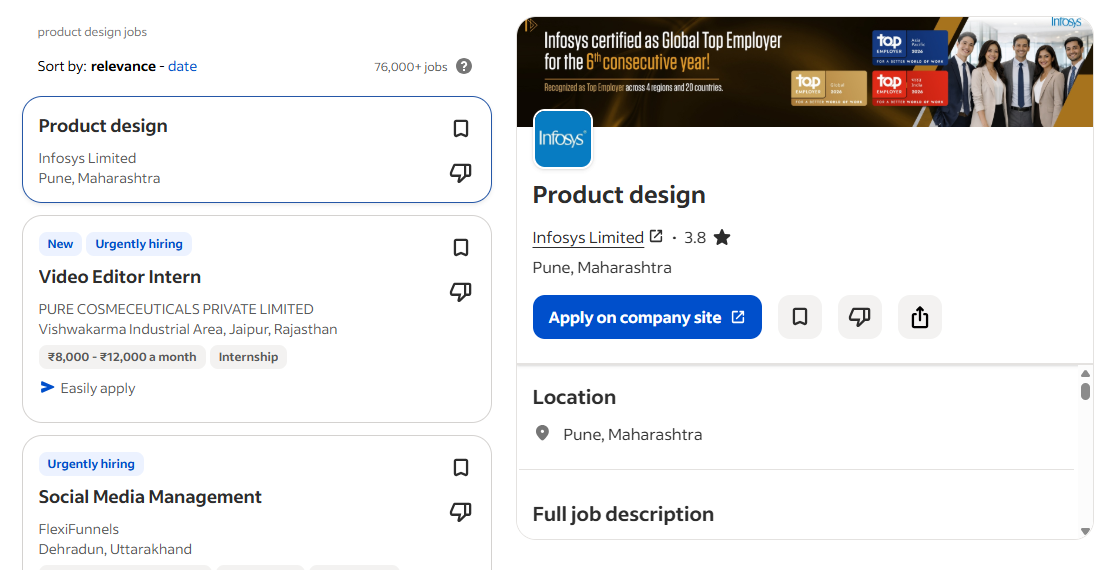This screenshot has height=570, width=1113.
Task: Bookmark the Video Editor Intern job
Action: 461,248
